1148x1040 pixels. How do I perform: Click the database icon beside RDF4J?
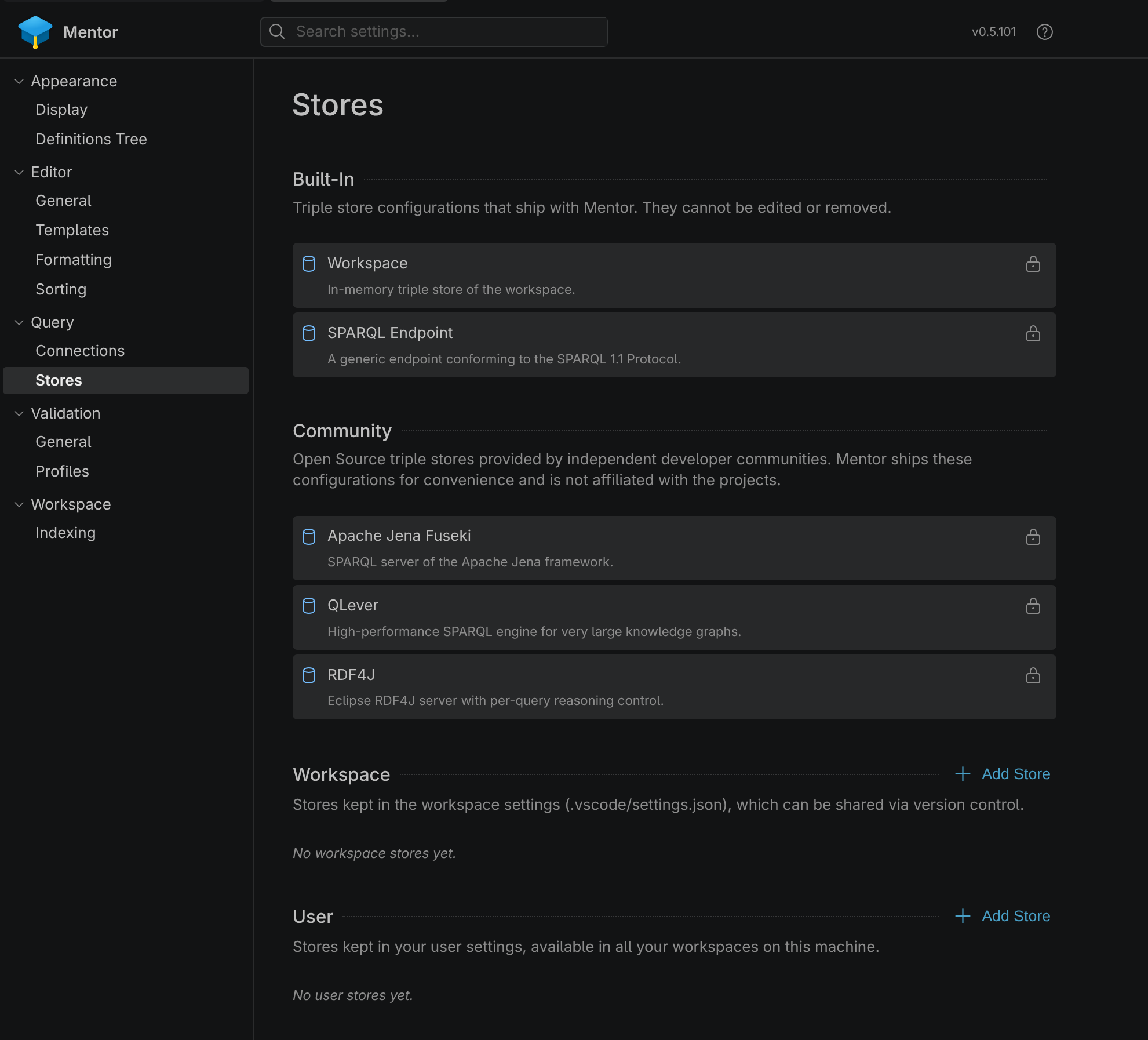309,675
